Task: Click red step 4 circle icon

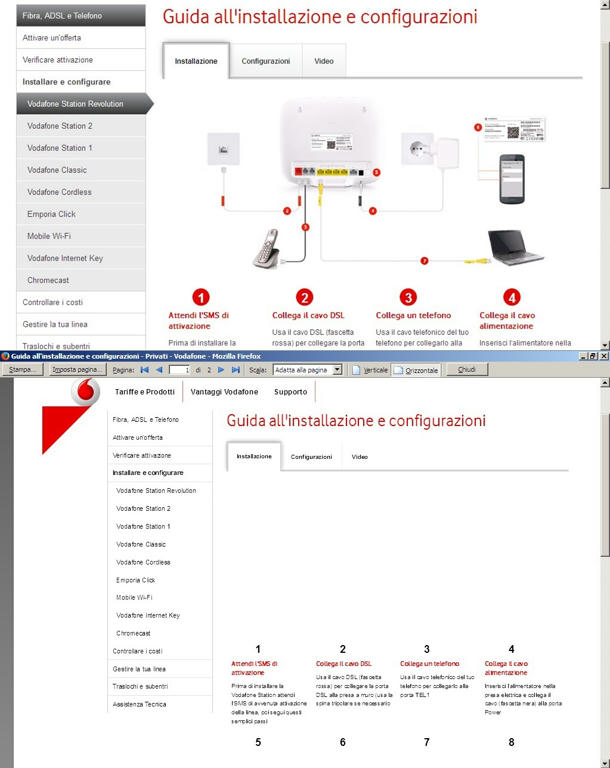Action: (512, 297)
